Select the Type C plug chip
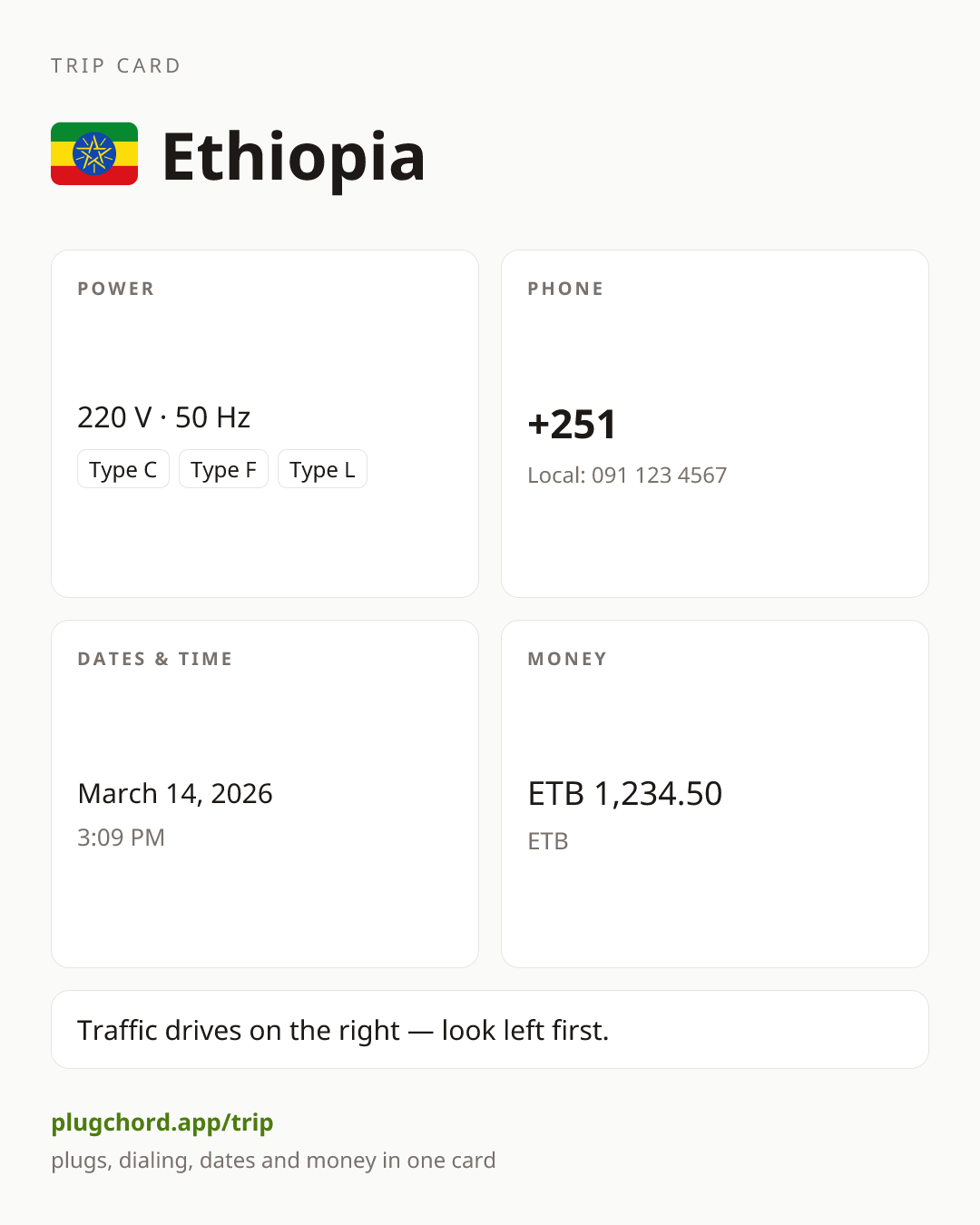This screenshot has height=1225, width=980. tap(123, 469)
